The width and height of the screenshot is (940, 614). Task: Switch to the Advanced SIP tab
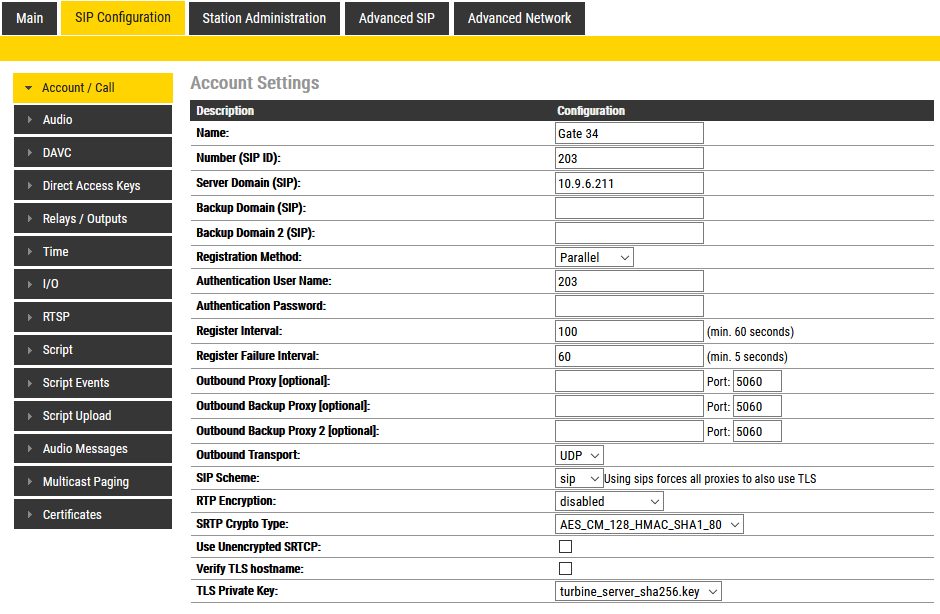[x=397, y=18]
